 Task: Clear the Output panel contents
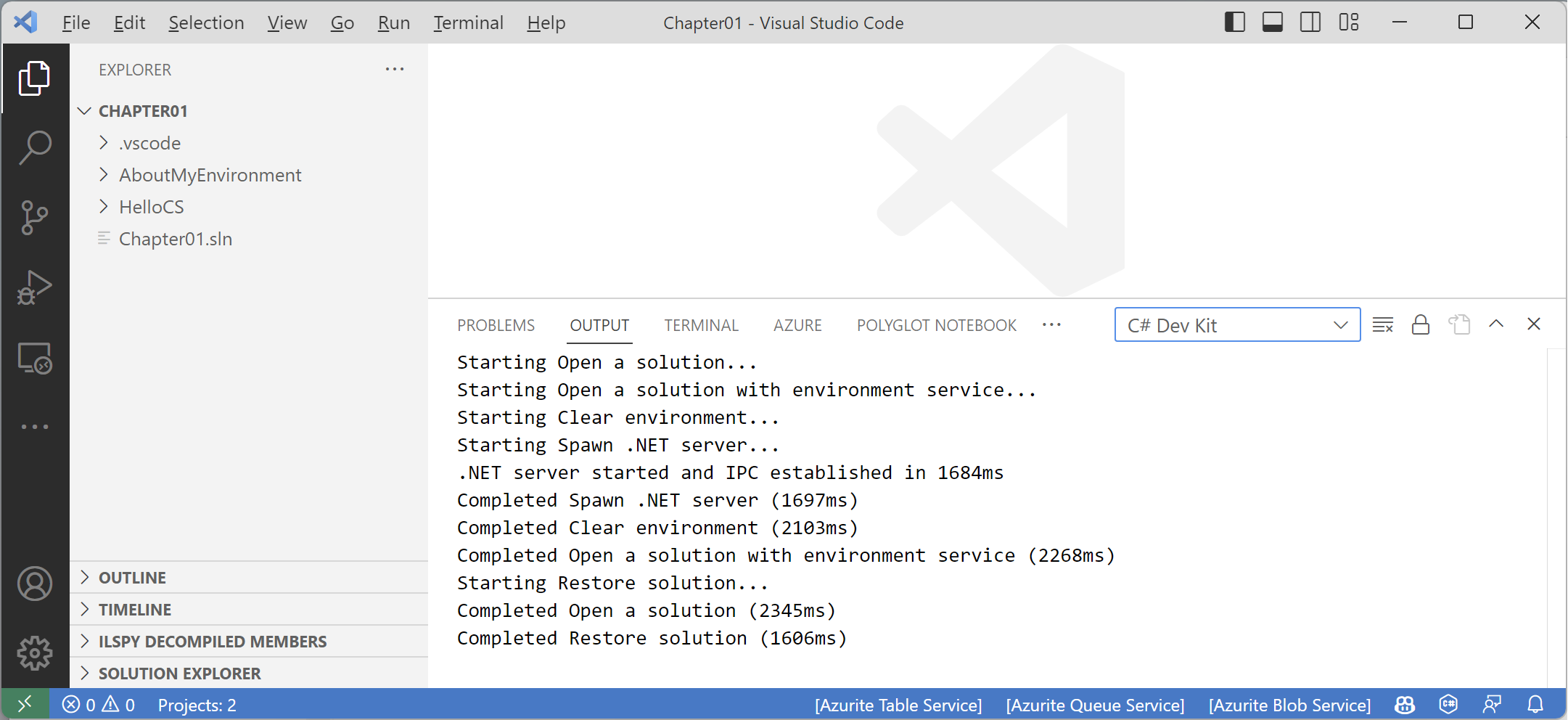tap(1383, 324)
